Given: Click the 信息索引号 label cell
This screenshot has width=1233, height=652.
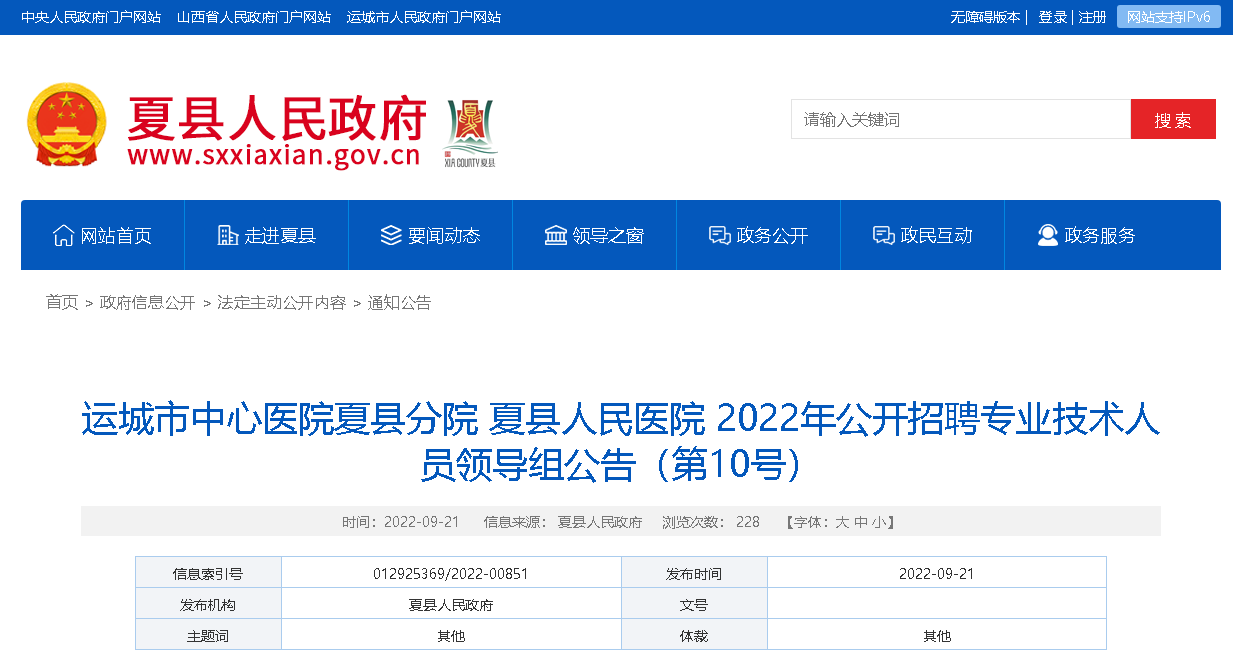Looking at the screenshot, I should 208,573.
